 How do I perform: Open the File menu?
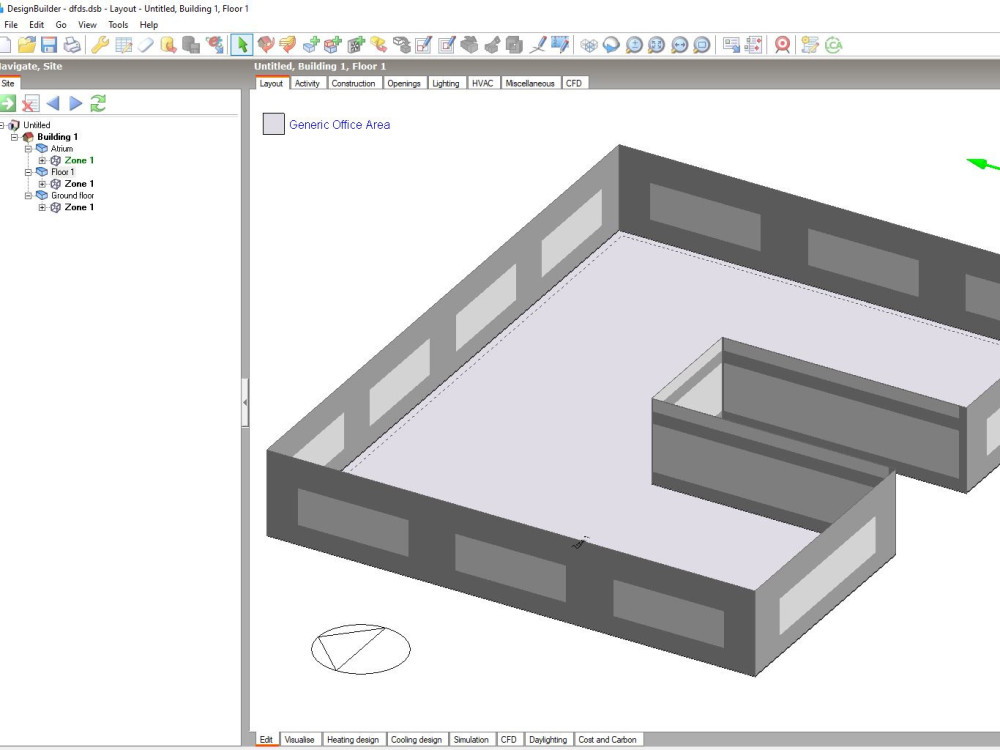coord(11,25)
